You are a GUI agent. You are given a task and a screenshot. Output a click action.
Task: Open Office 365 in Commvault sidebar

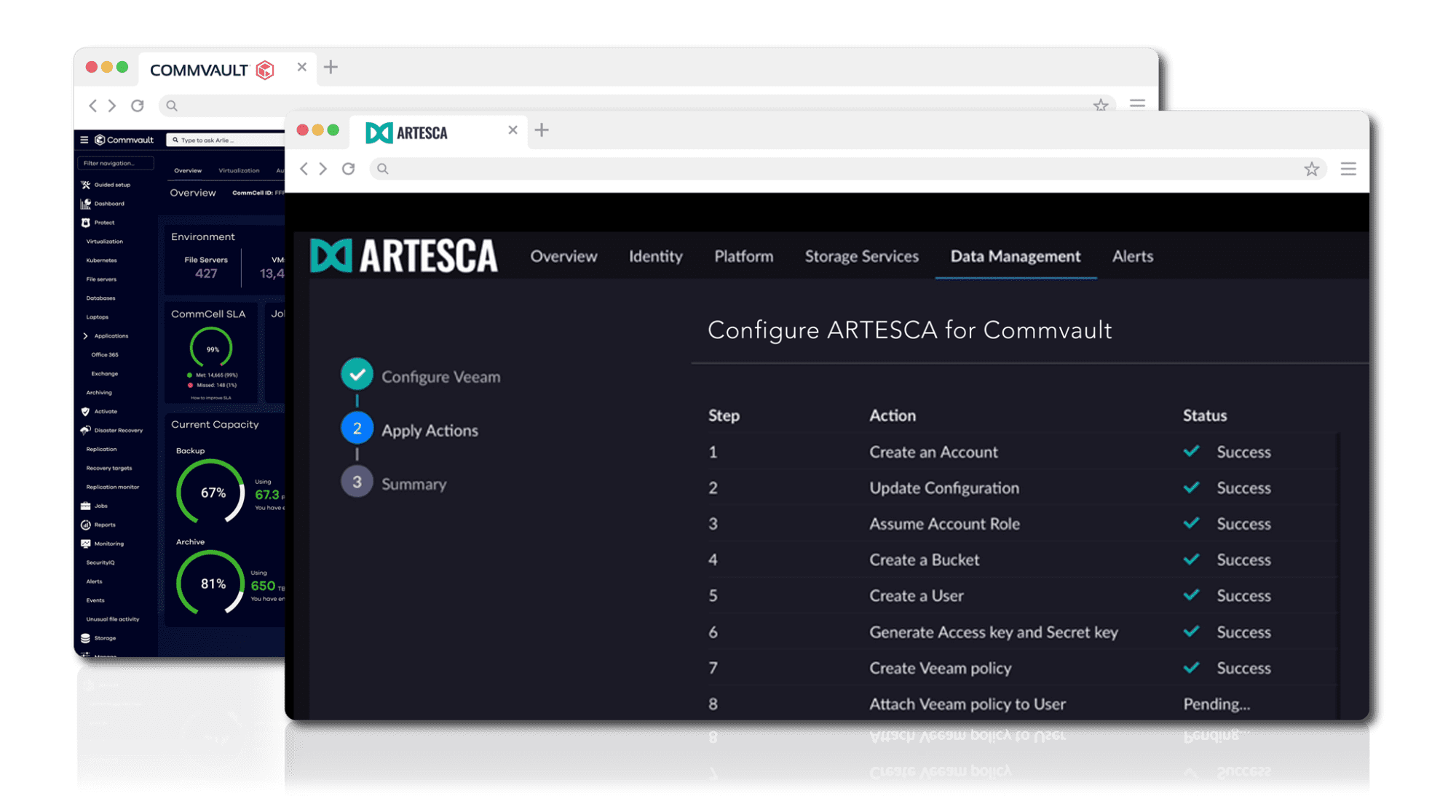point(105,355)
